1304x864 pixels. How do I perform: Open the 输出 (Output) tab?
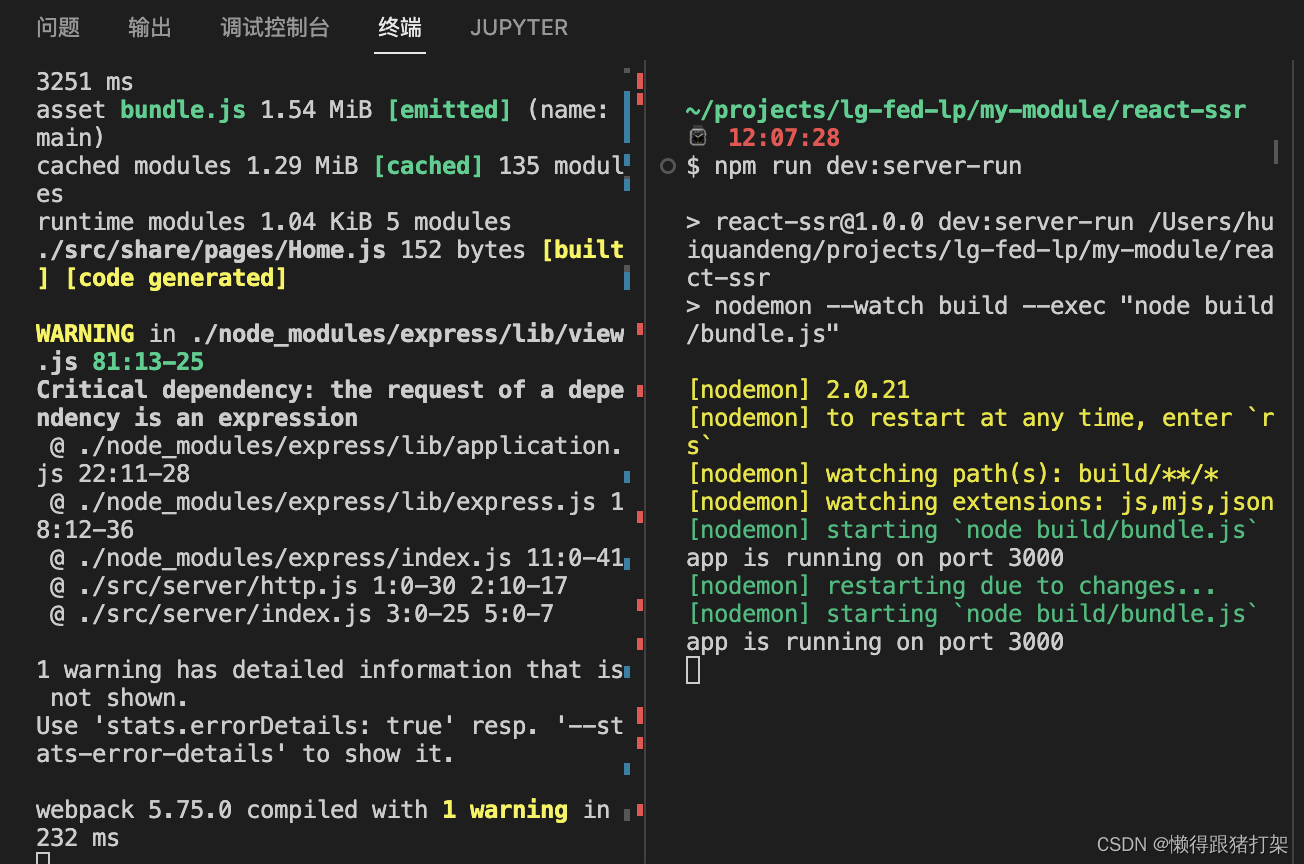click(150, 27)
